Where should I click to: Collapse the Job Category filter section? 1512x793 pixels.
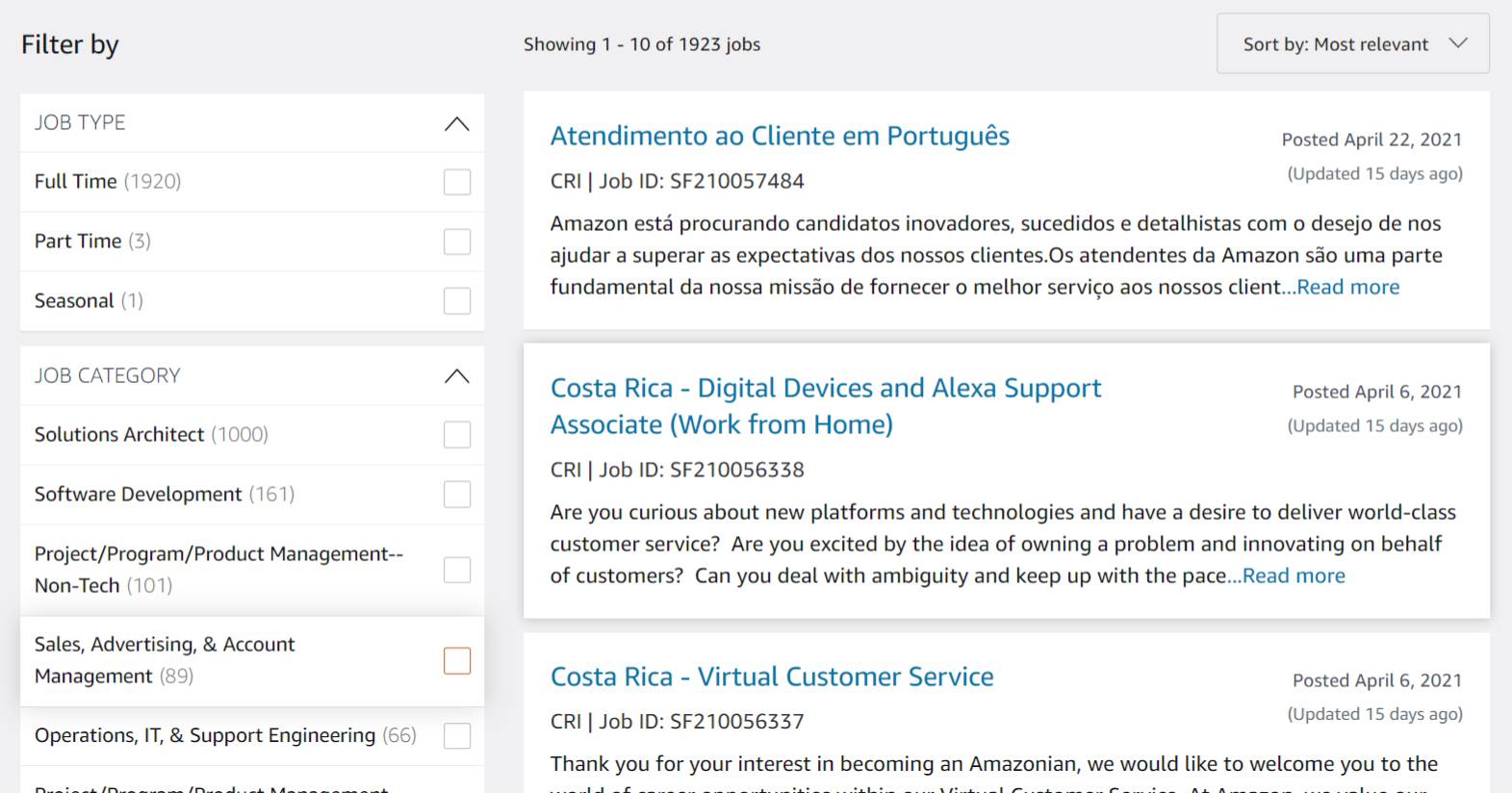(x=456, y=376)
